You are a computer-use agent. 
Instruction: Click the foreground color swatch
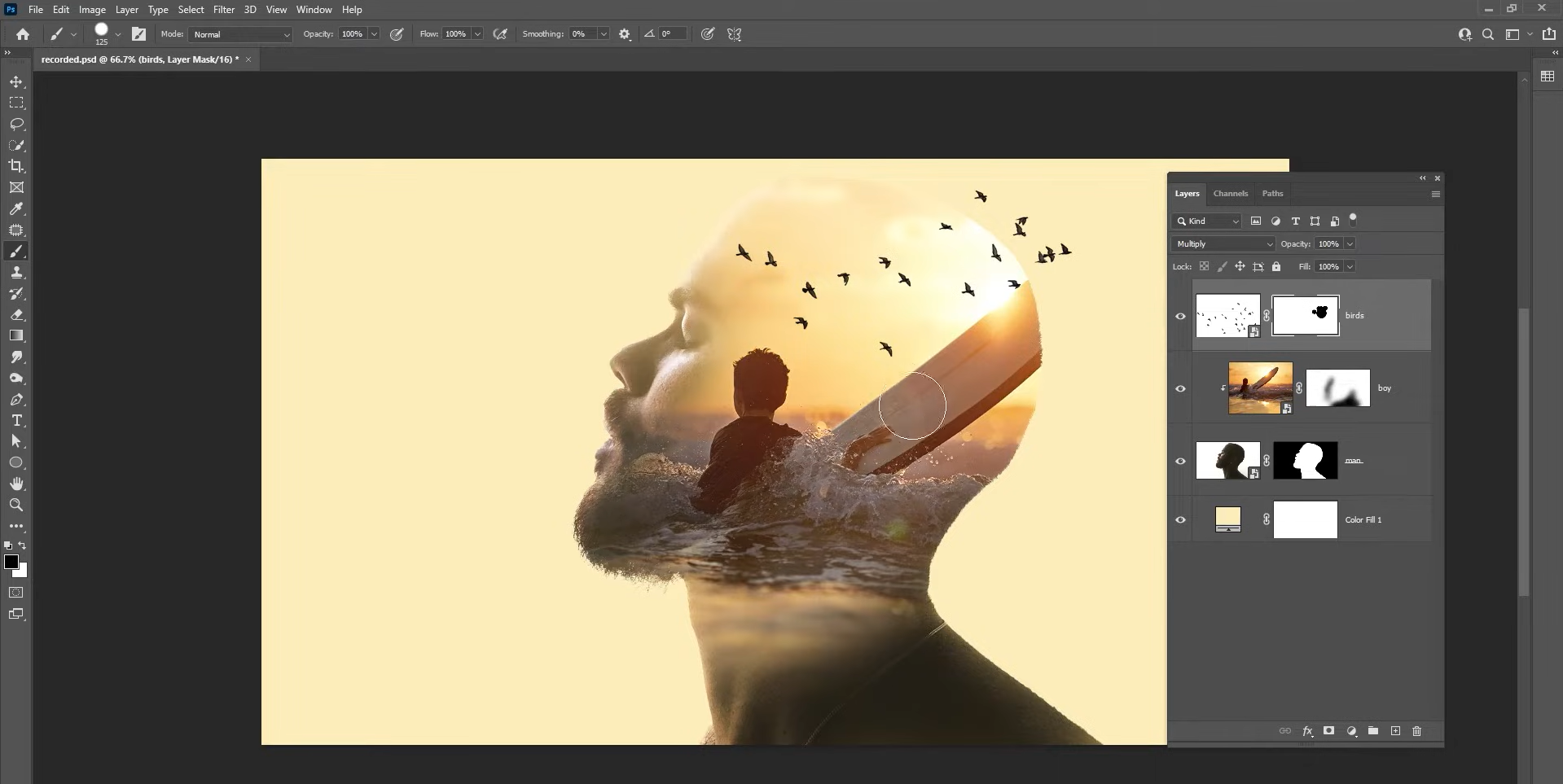click(12, 562)
